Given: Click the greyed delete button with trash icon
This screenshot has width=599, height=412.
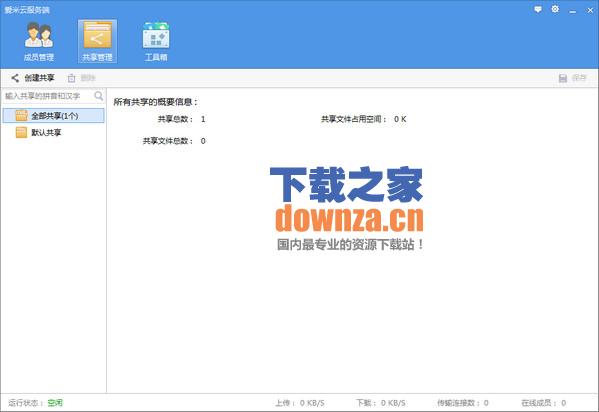Looking at the screenshot, I should (81, 78).
